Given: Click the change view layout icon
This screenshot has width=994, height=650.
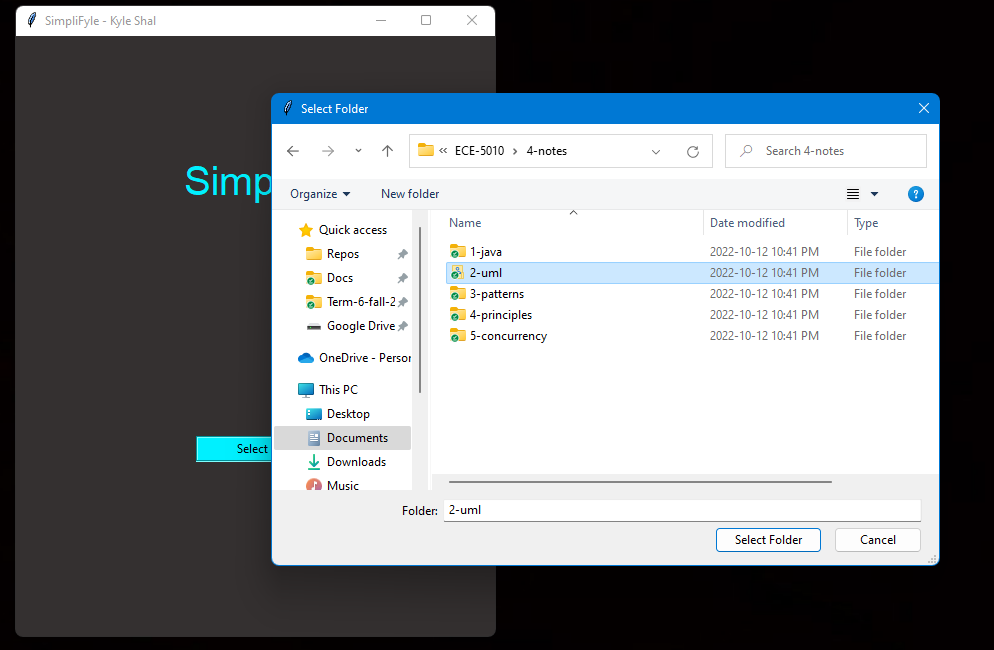Looking at the screenshot, I should 853,194.
